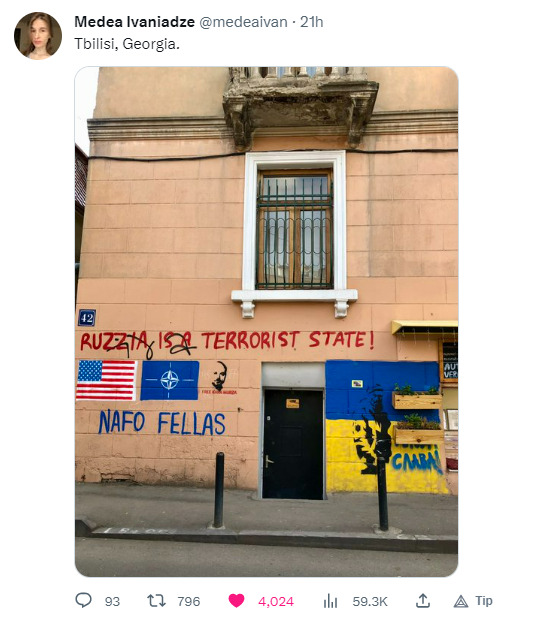The height and width of the screenshot is (620, 548).
Task: Toggle the pink heart like icon
Action: pos(236,601)
